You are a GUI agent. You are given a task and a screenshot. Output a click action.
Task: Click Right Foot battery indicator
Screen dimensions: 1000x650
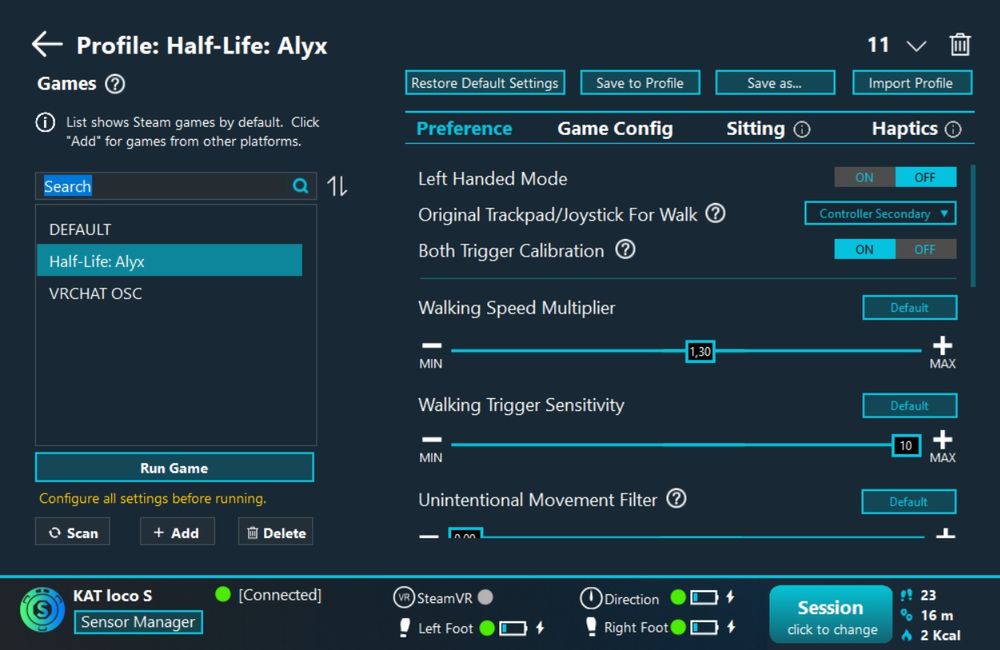pyautogui.click(x=704, y=628)
